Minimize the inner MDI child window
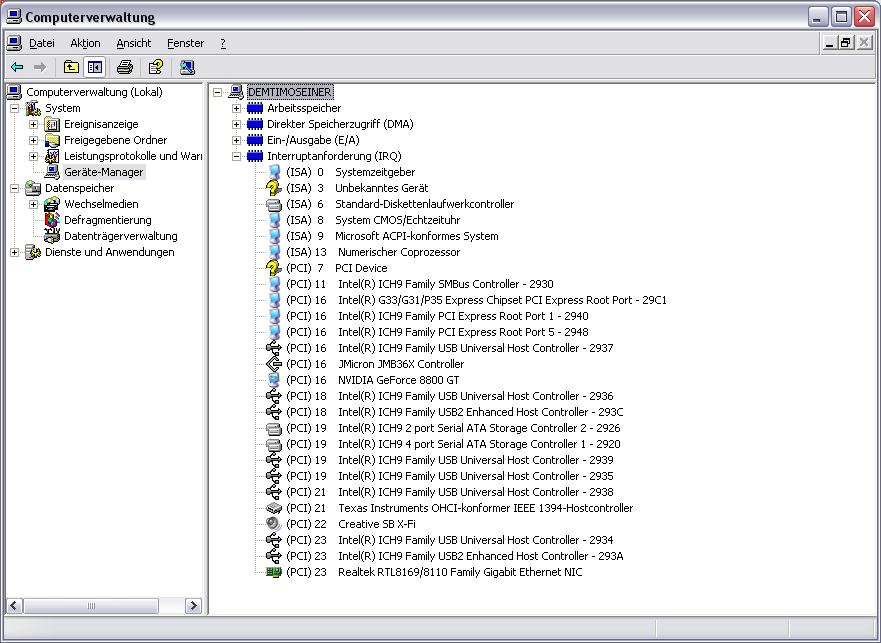The height and width of the screenshot is (643, 881). click(829, 43)
